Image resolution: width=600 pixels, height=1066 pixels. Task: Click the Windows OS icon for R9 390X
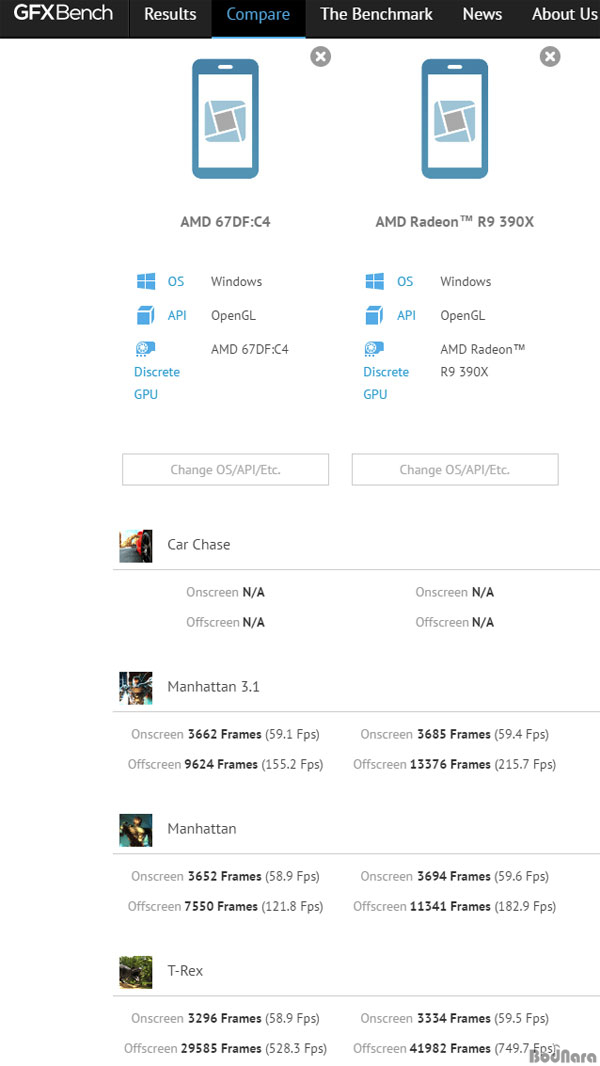375,281
